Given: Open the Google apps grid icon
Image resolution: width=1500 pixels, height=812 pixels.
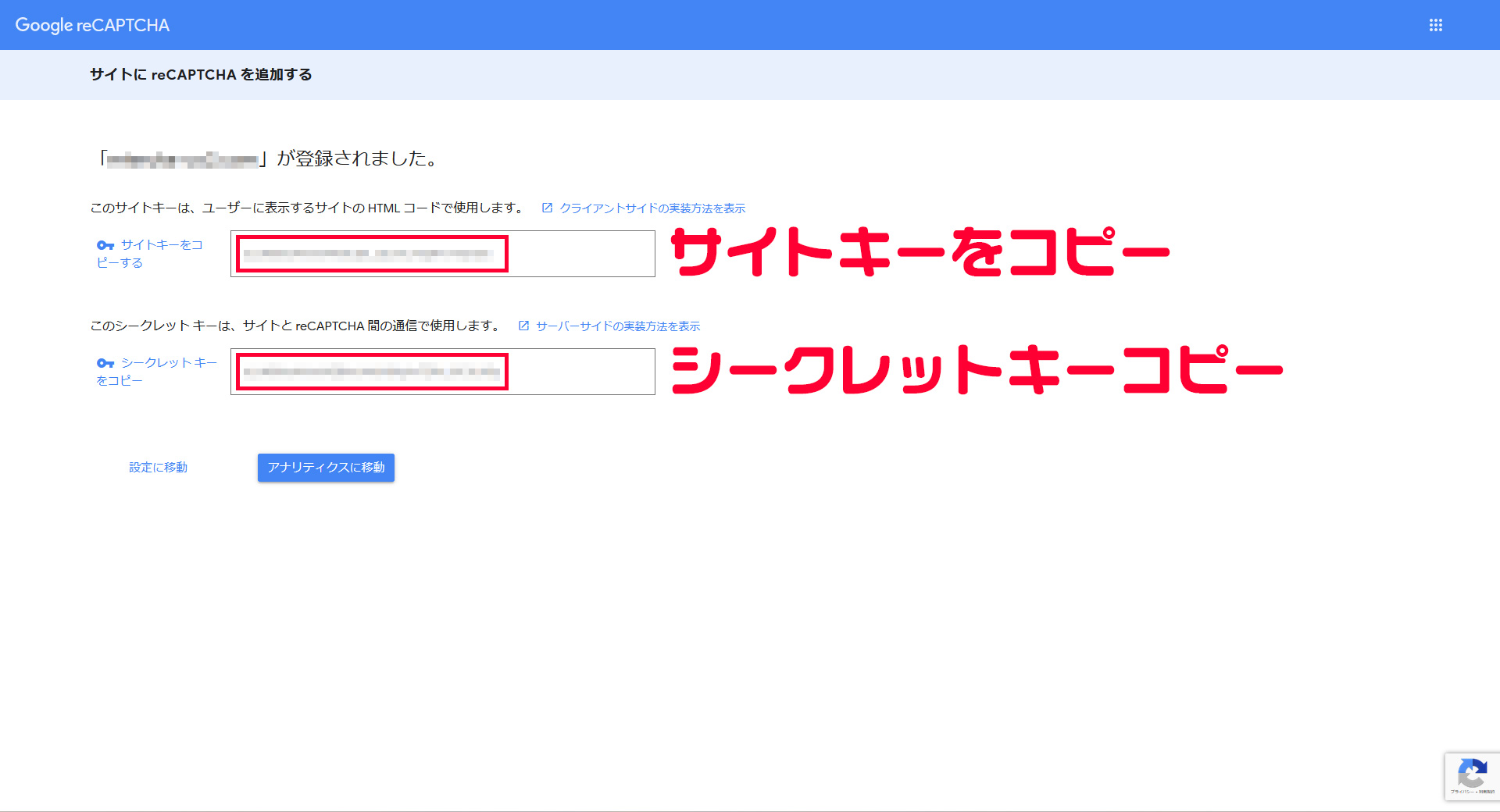Looking at the screenshot, I should pos(1435,25).
